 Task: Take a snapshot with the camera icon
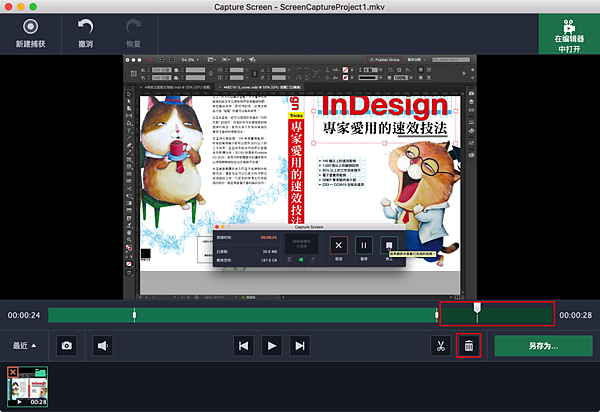pos(66,346)
